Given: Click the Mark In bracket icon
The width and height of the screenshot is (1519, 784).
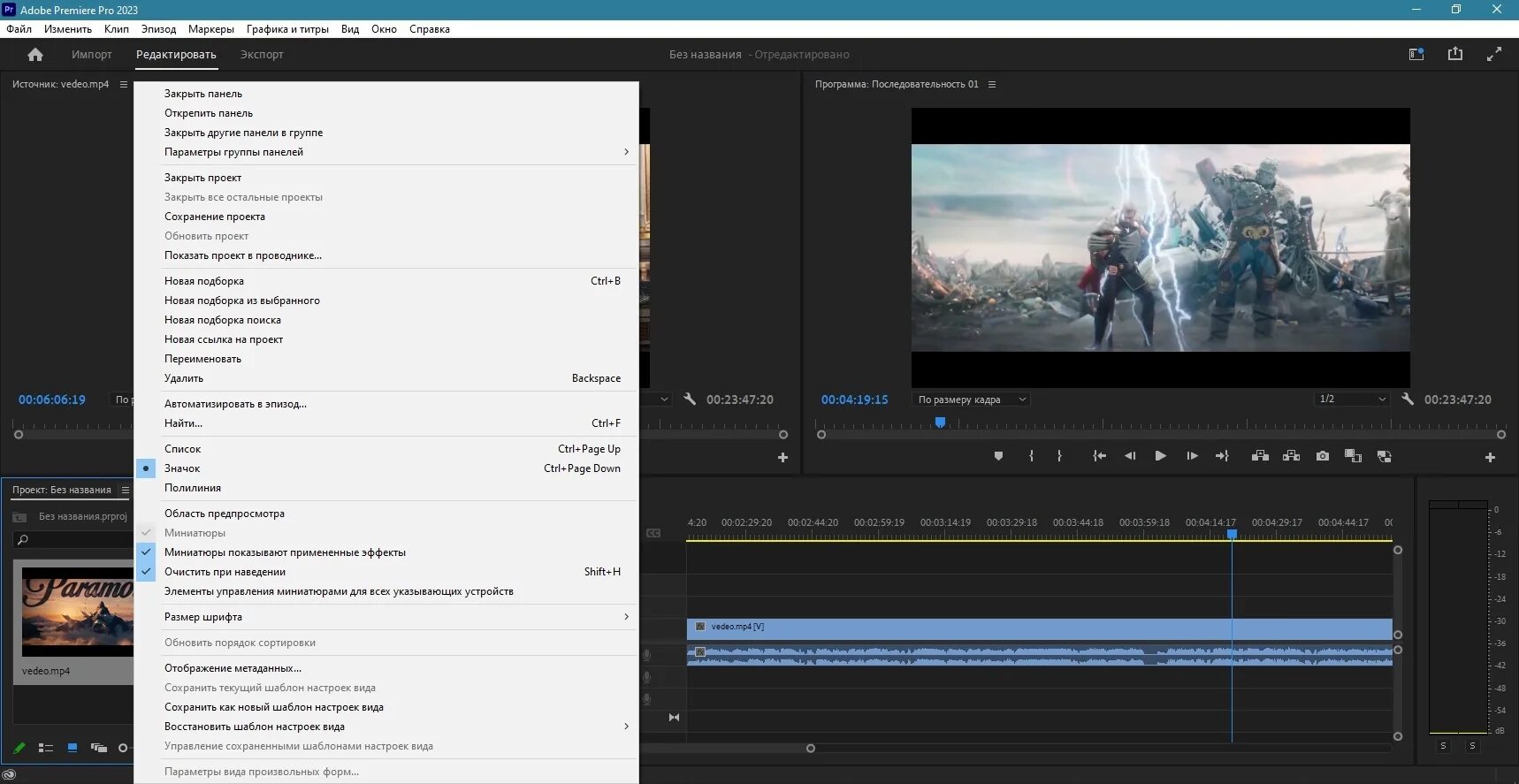Looking at the screenshot, I should (1031, 456).
